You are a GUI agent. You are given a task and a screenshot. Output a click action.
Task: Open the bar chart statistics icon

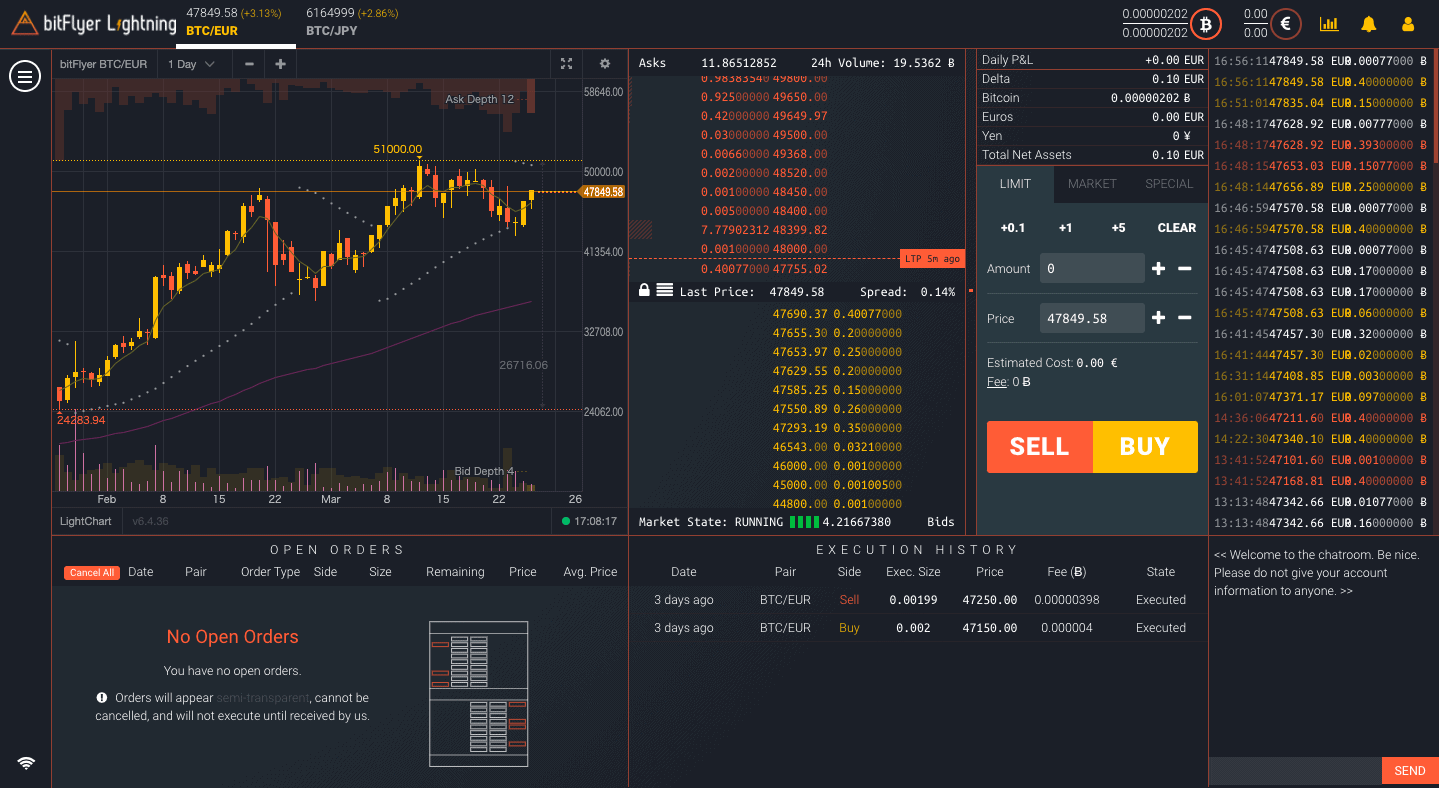click(x=1329, y=24)
